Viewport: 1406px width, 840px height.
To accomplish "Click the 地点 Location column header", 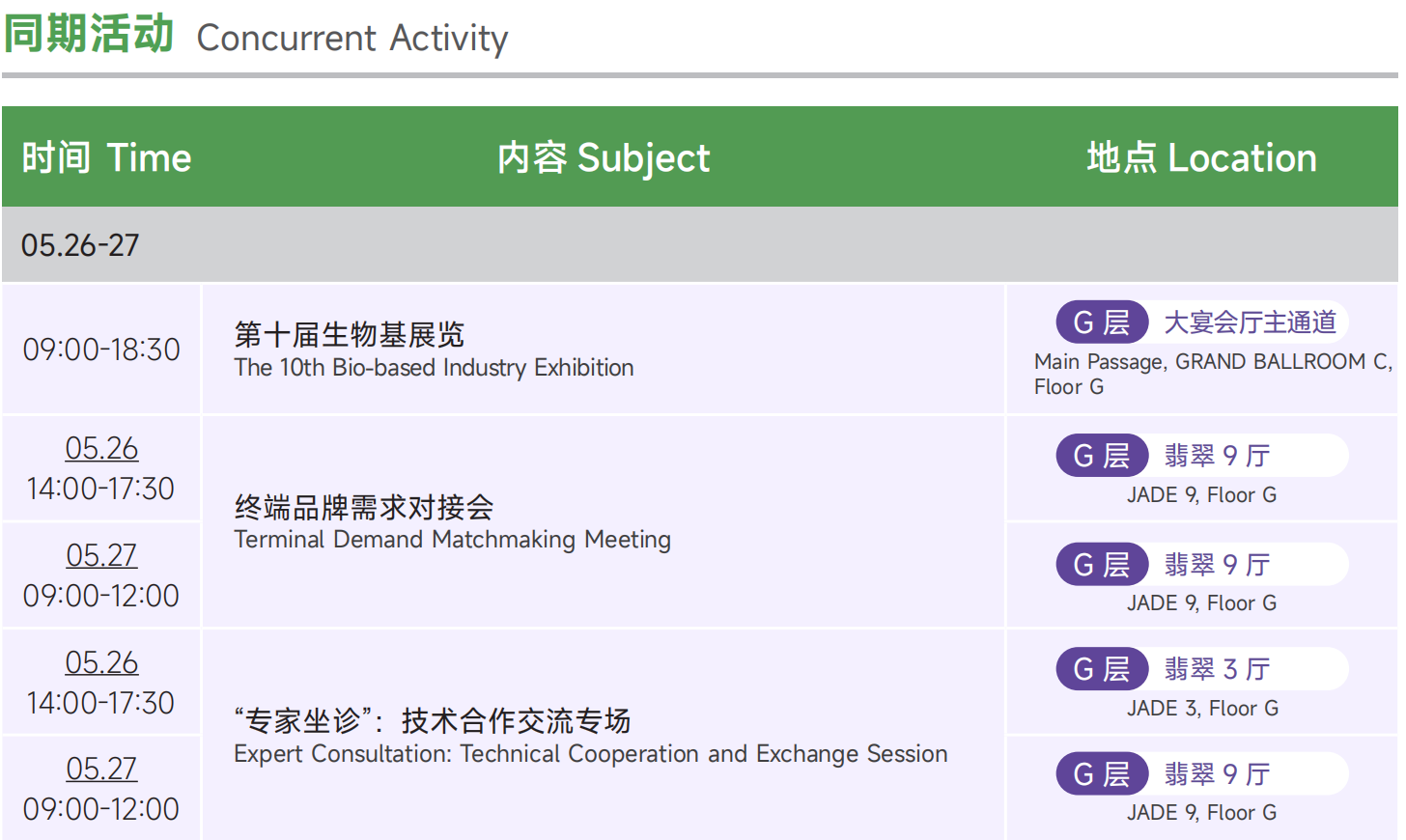I will tap(1201, 158).
